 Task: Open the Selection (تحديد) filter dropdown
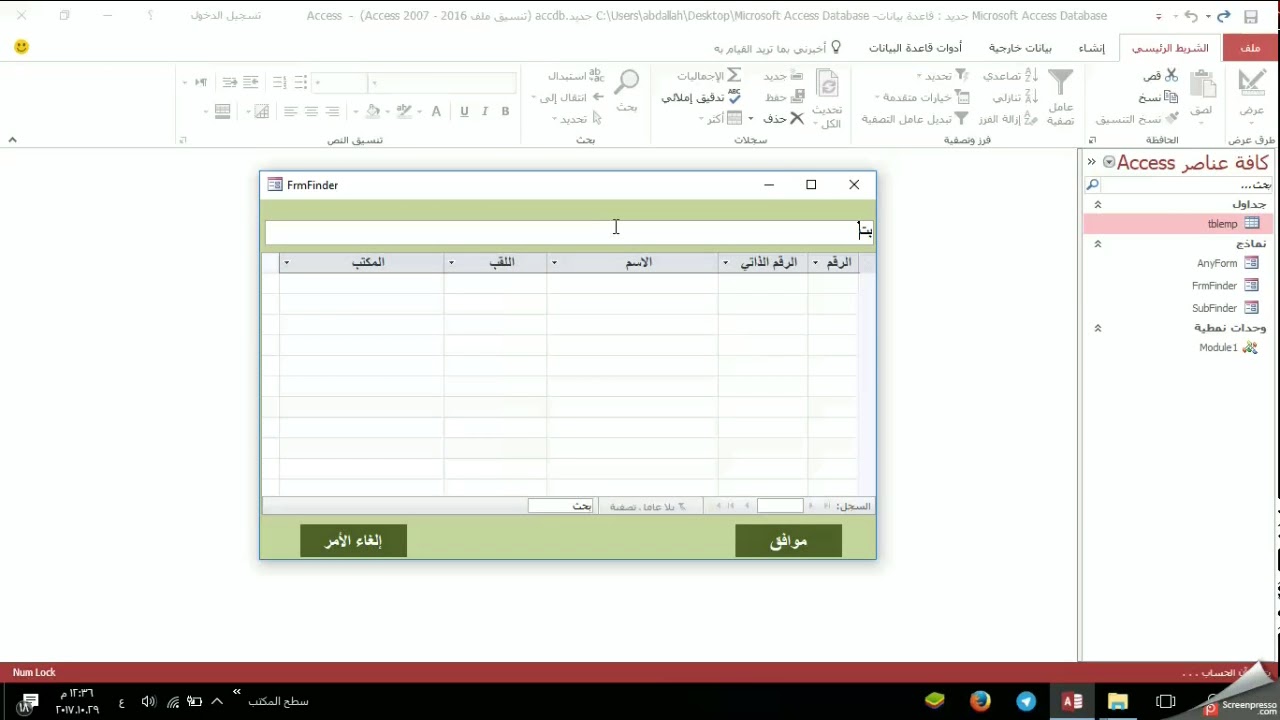943,76
